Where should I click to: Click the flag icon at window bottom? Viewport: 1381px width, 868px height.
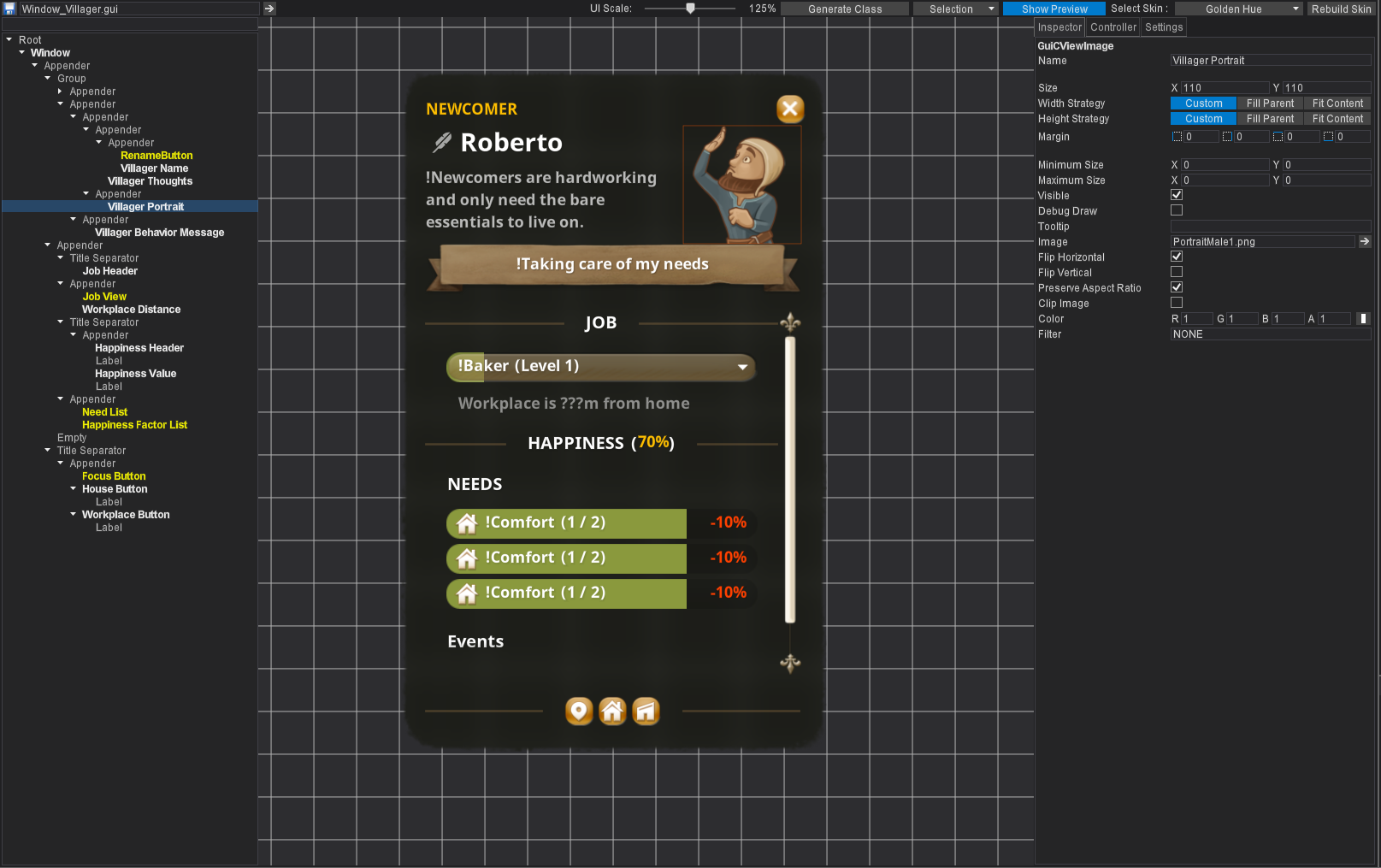click(x=646, y=711)
